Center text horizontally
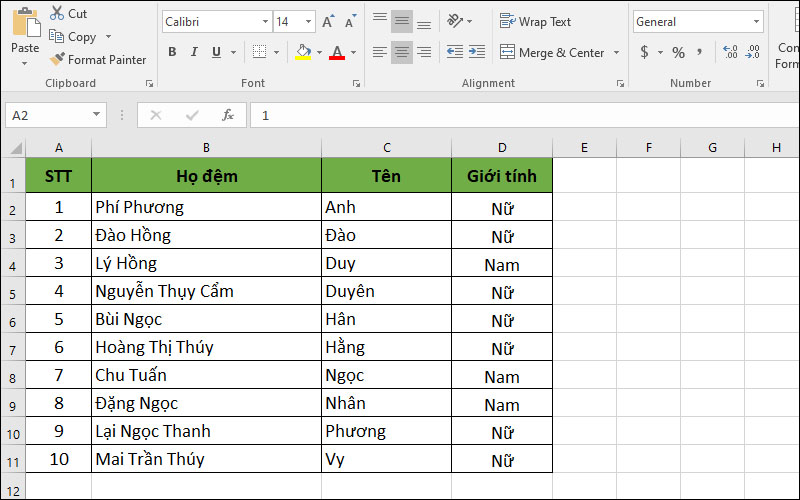Viewport: 800px width, 500px height. (x=402, y=52)
